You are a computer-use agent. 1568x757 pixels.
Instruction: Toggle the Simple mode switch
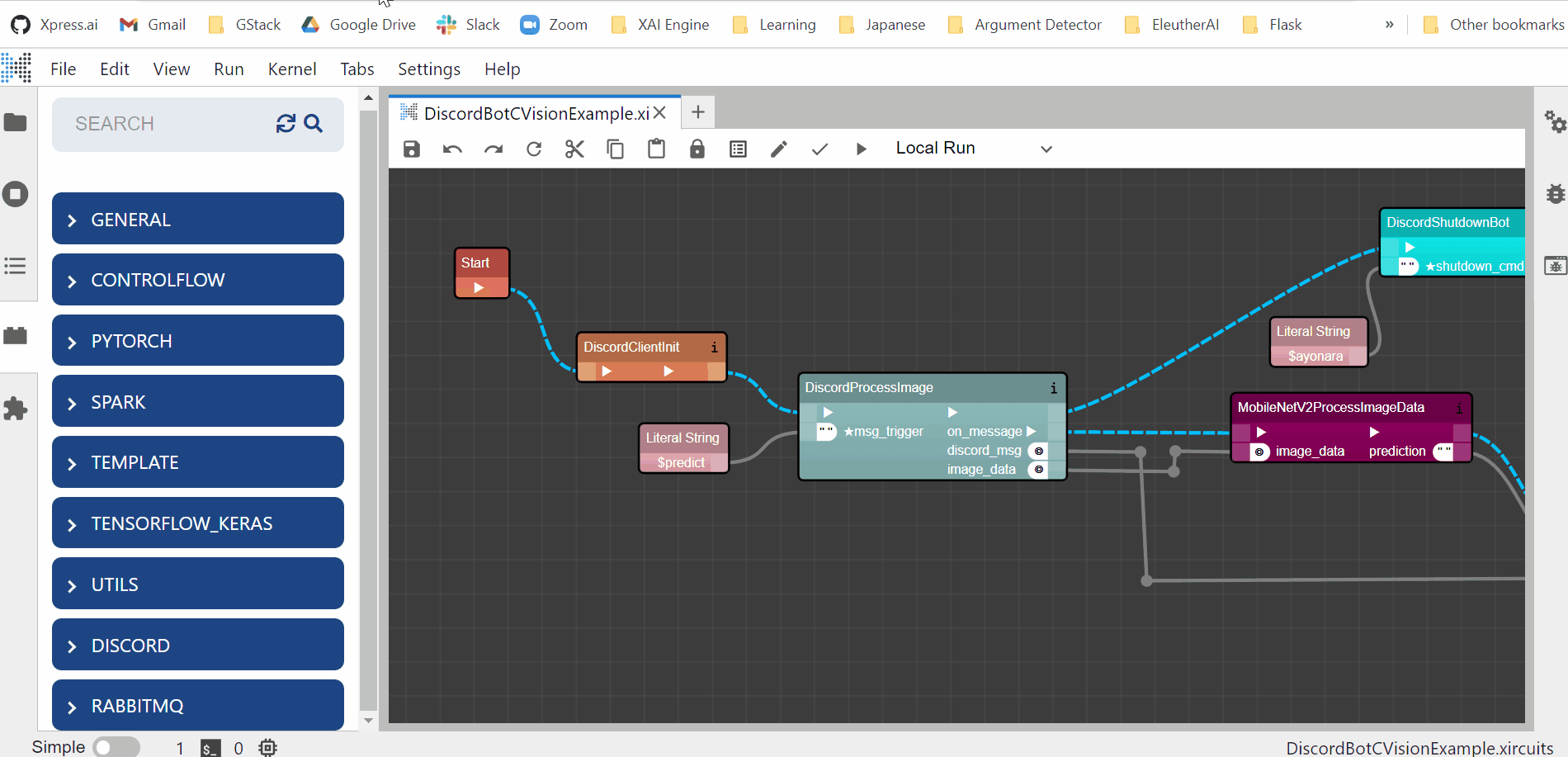(x=116, y=747)
